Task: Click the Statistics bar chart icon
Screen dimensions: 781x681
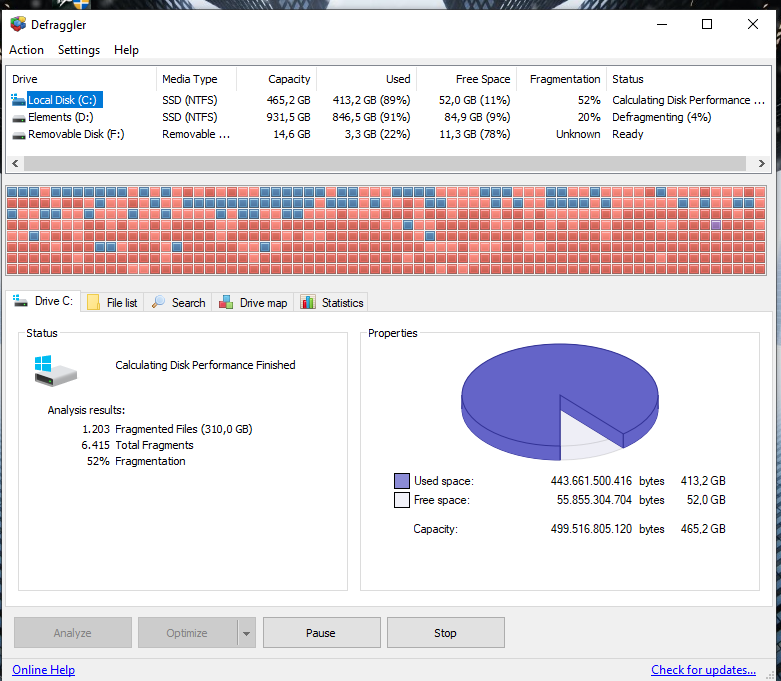Action: (x=308, y=302)
